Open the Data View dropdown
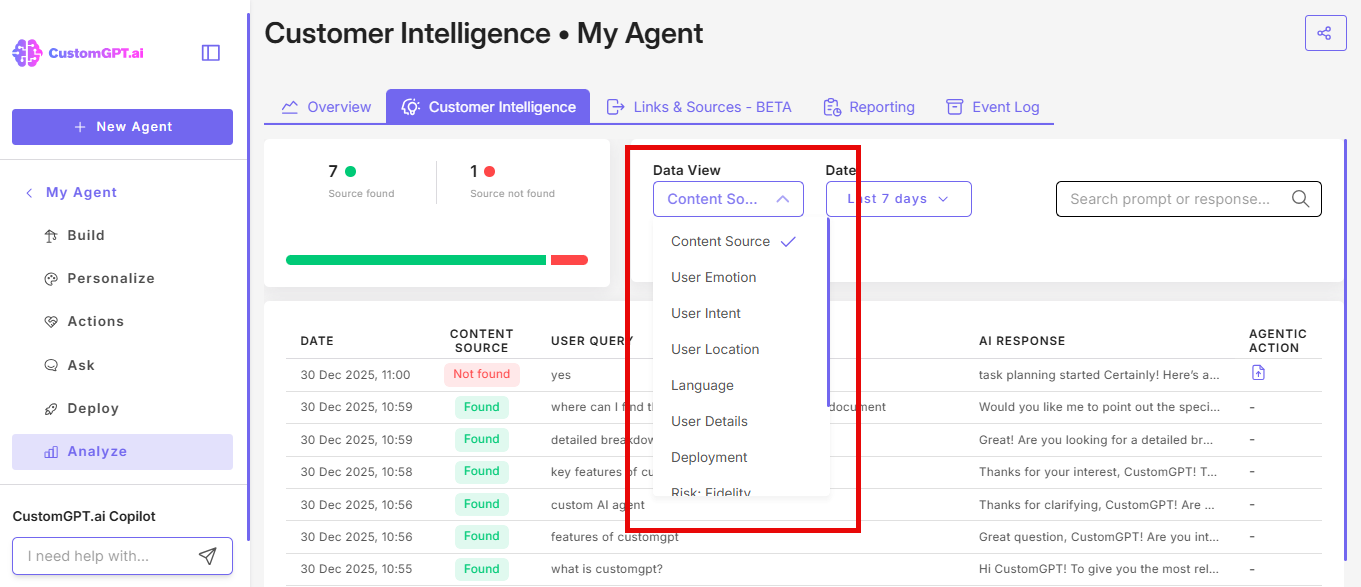 (x=728, y=199)
